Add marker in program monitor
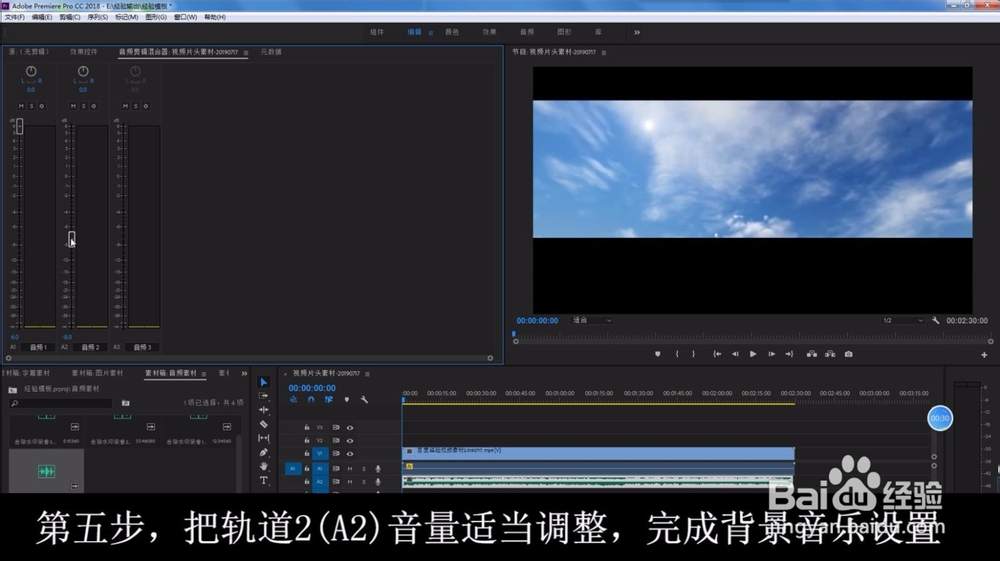Screen dimensions: 1000x561 click(x=658, y=354)
